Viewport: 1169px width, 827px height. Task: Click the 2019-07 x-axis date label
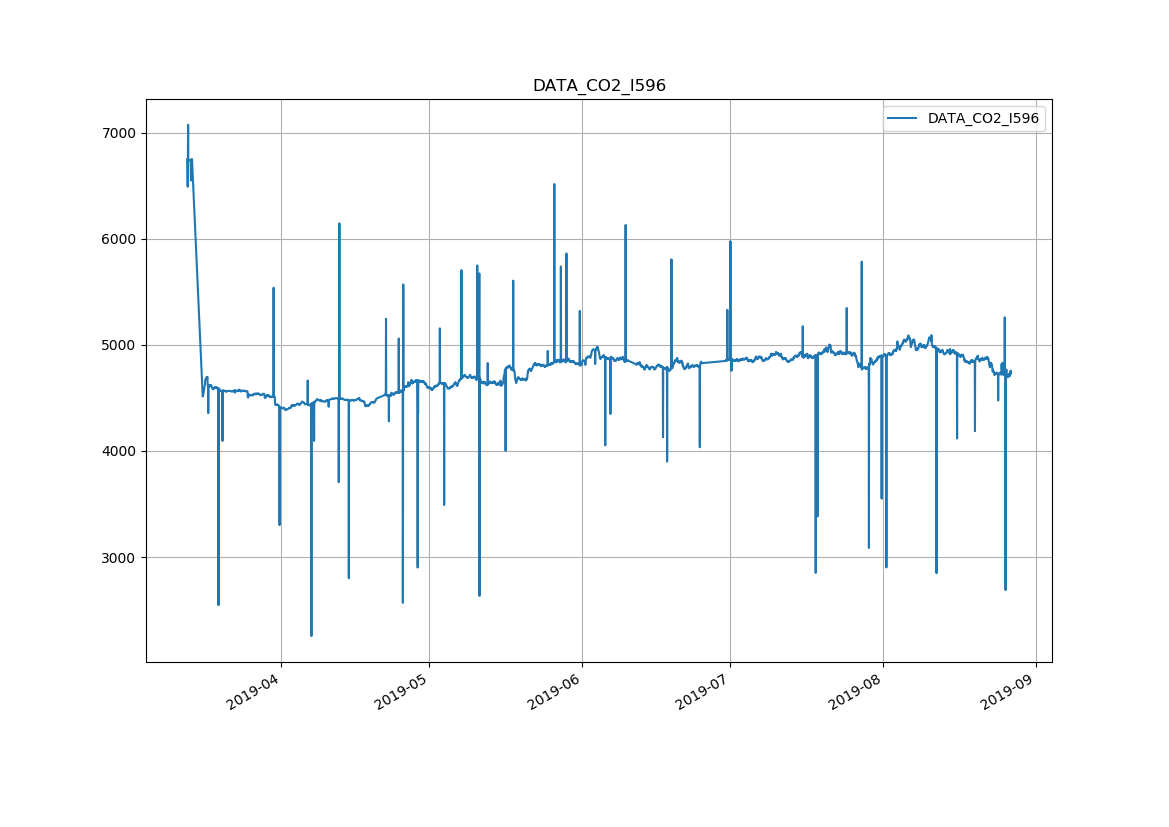704,690
